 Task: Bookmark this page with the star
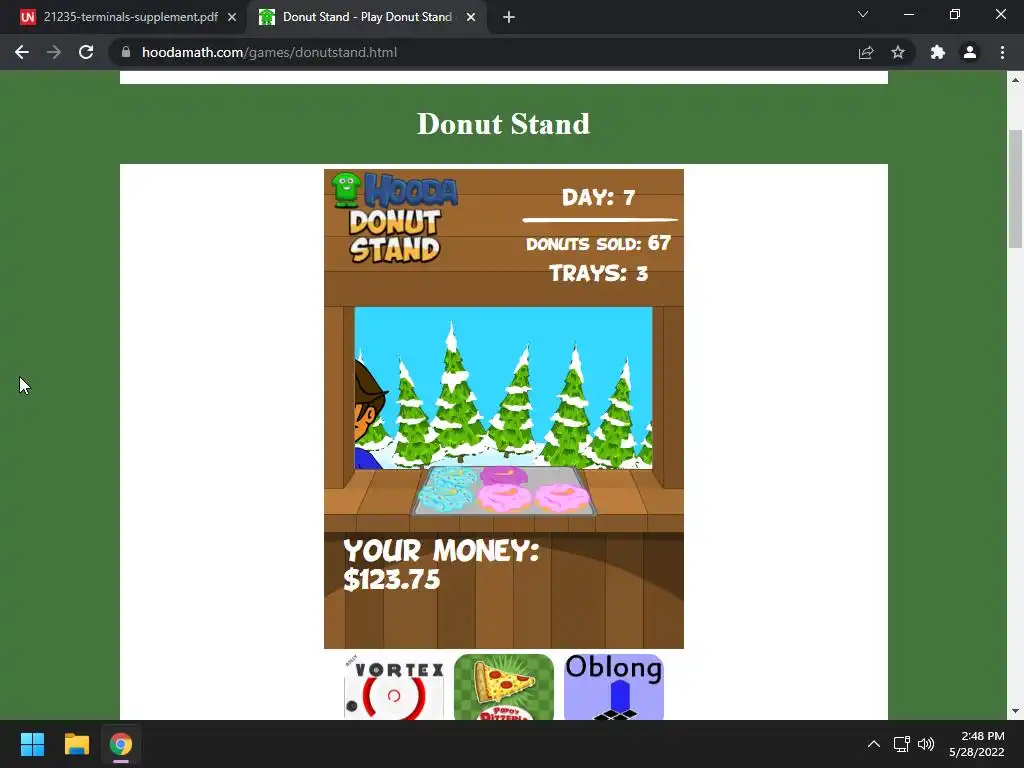pos(898,52)
